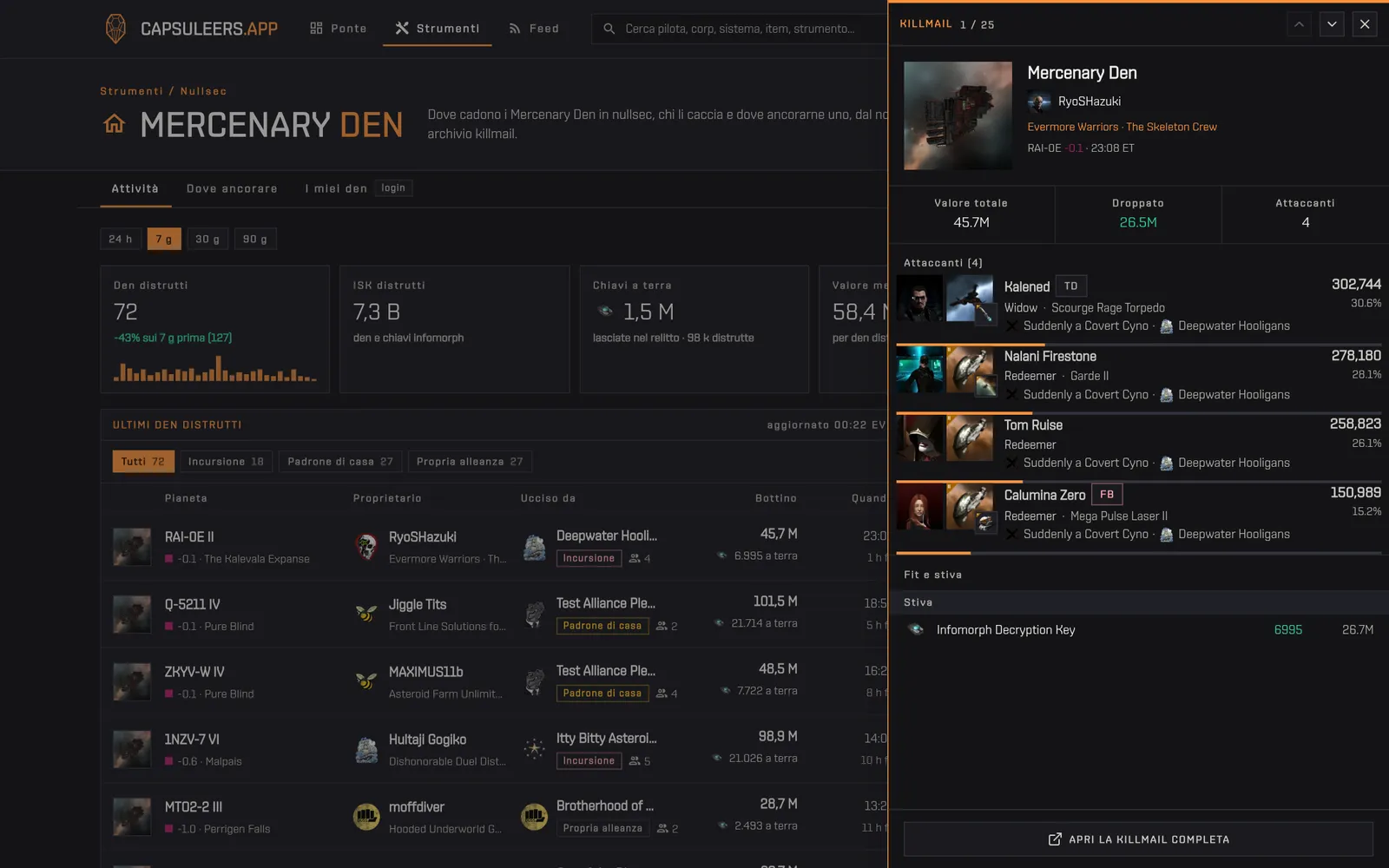Click Tom Ruise's pilot portrait

click(919, 437)
